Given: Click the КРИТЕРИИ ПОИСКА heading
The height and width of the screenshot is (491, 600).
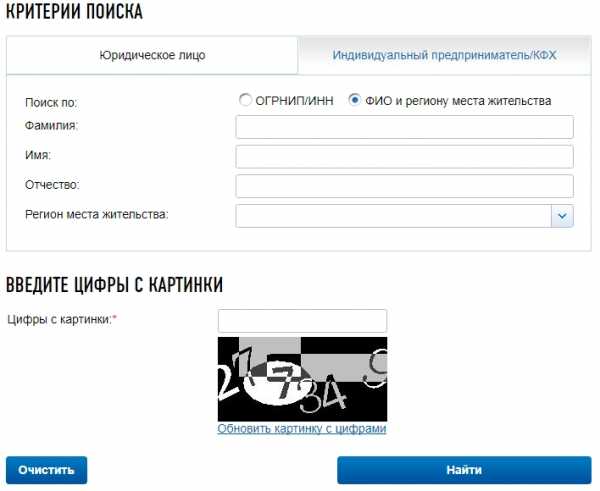Looking at the screenshot, I should pos(74,11).
